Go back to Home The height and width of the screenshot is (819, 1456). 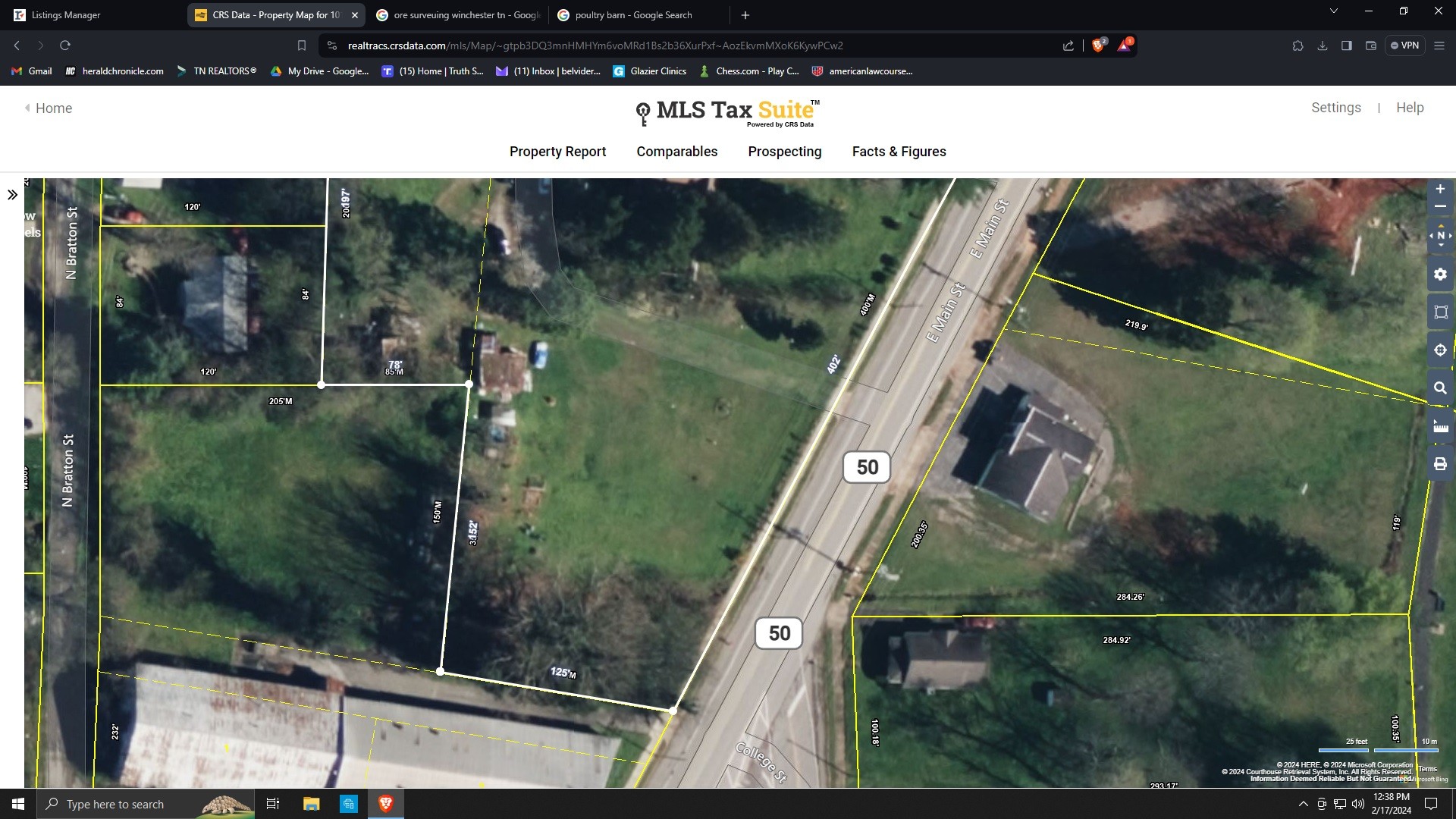49,108
